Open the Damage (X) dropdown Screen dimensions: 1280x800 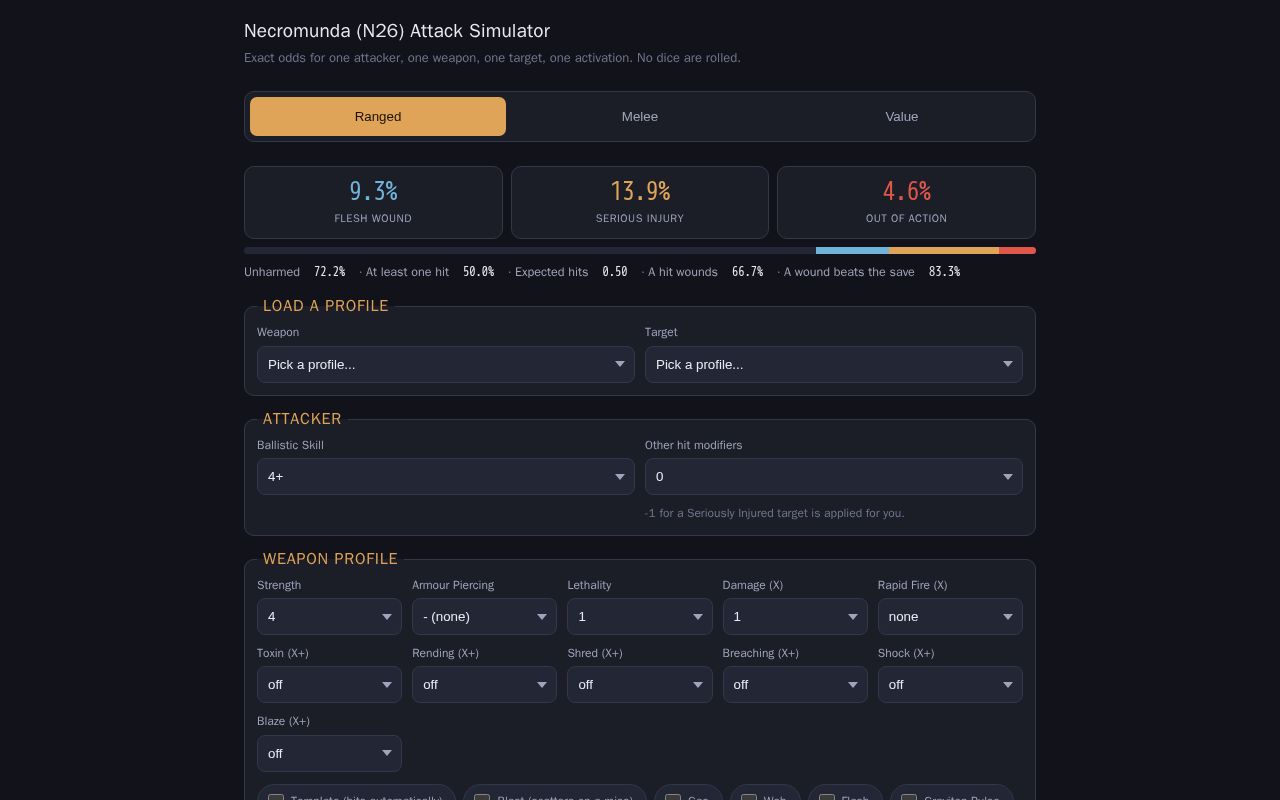tap(795, 616)
